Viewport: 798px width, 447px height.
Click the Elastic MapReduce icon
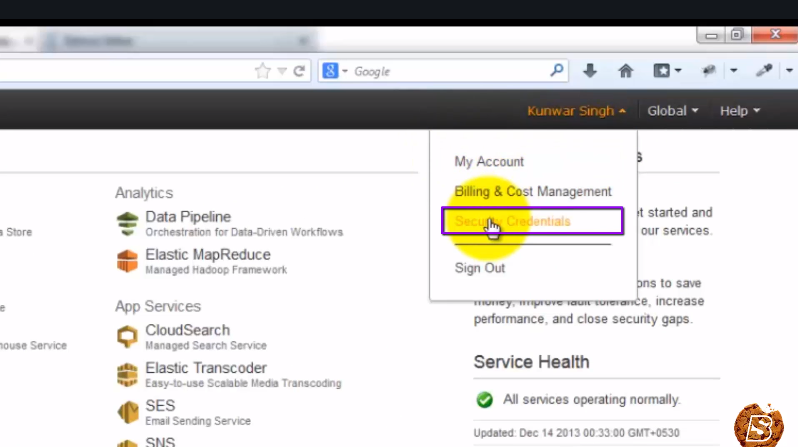pos(127,261)
